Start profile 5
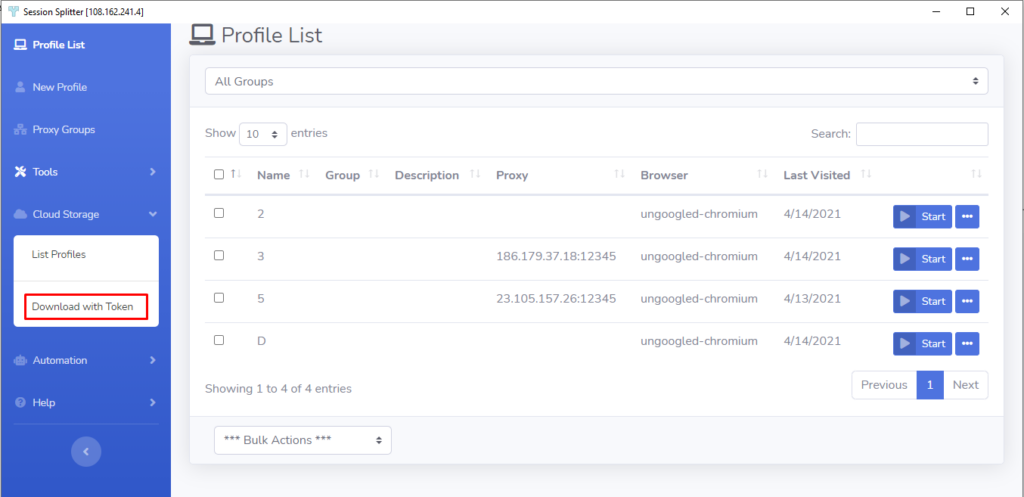This screenshot has width=1024, height=497. click(x=922, y=302)
